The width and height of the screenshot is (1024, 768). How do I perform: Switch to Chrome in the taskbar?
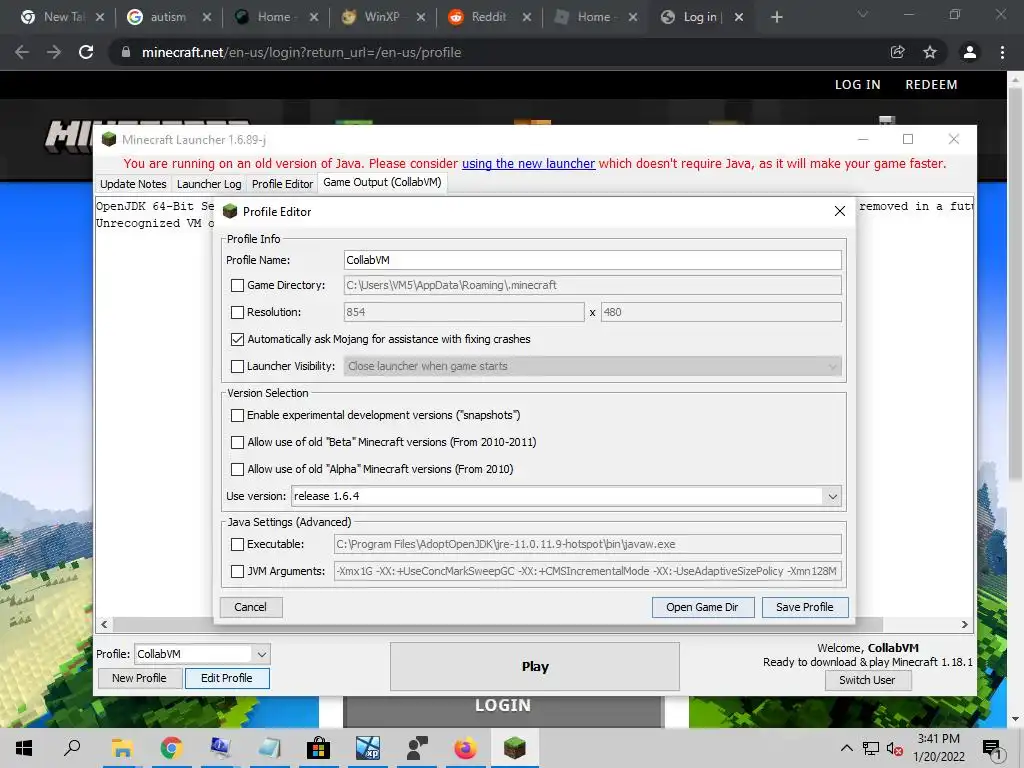171,748
